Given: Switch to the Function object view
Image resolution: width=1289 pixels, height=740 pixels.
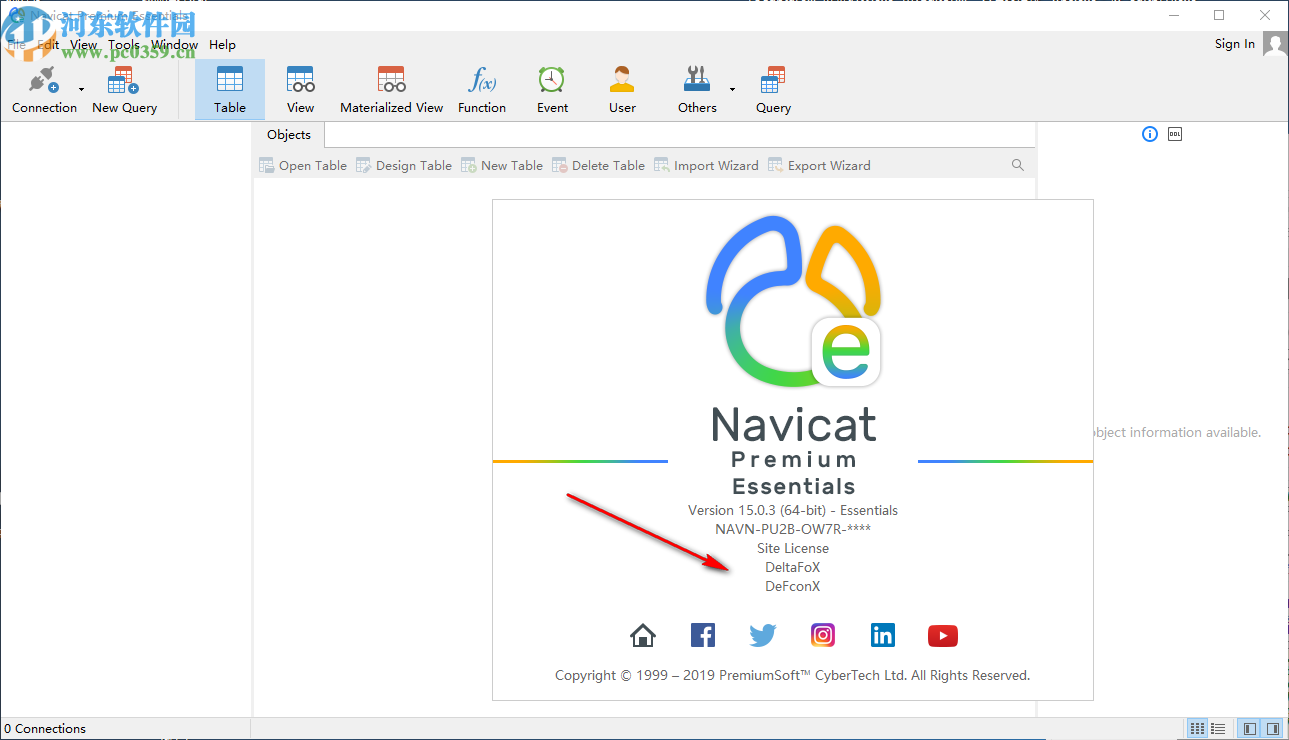Looking at the screenshot, I should pyautogui.click(x=481, y=88).
